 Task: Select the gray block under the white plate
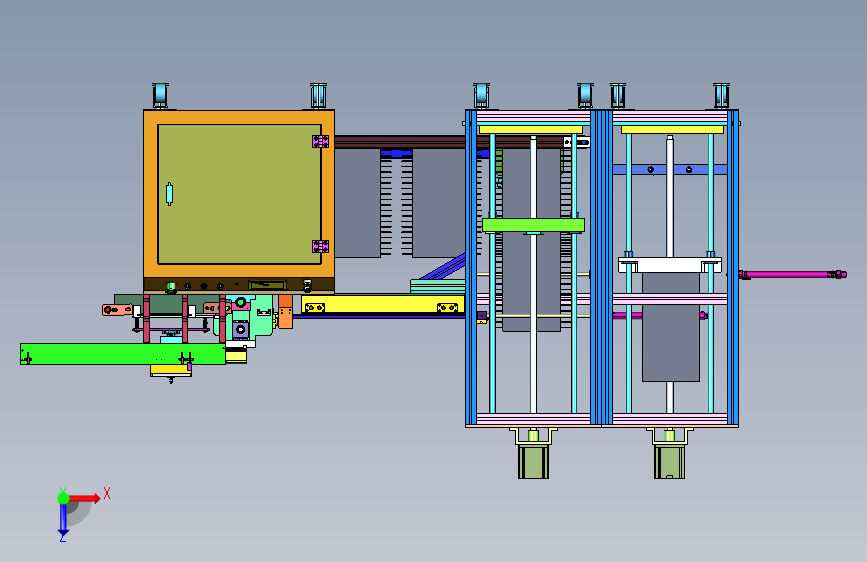(x=671, y=326)
